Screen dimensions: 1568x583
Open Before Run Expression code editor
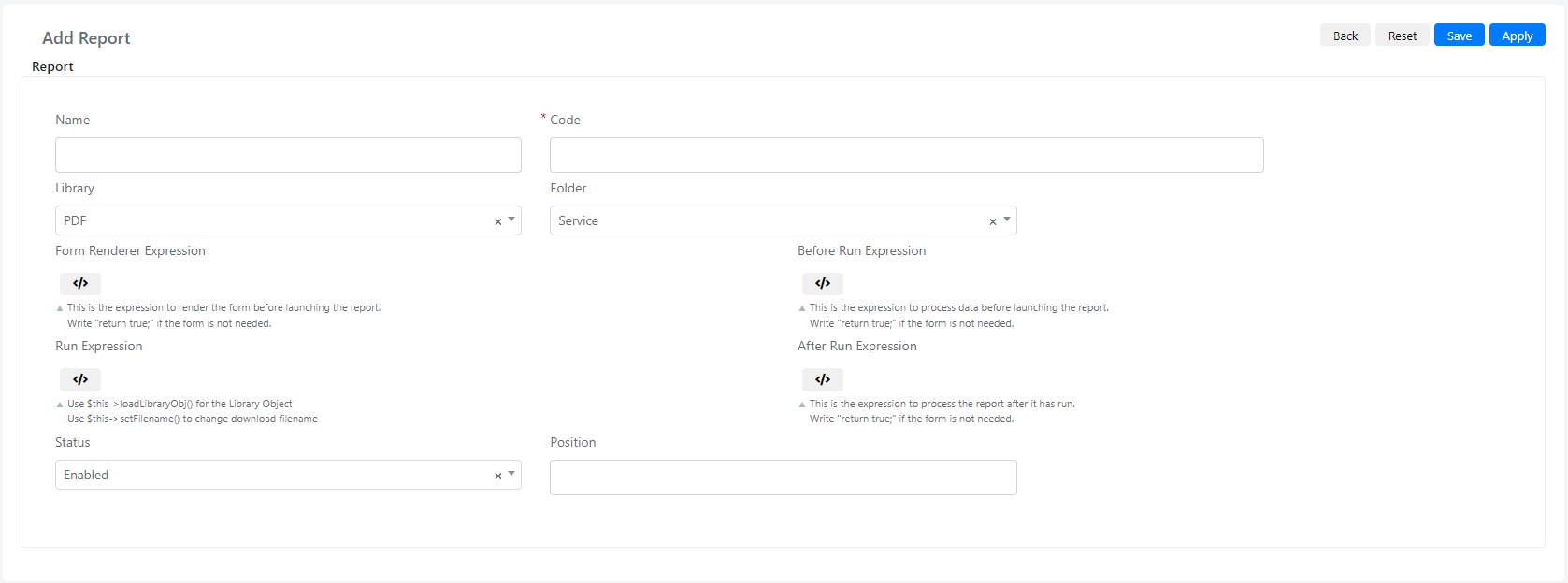coord(823,283)
